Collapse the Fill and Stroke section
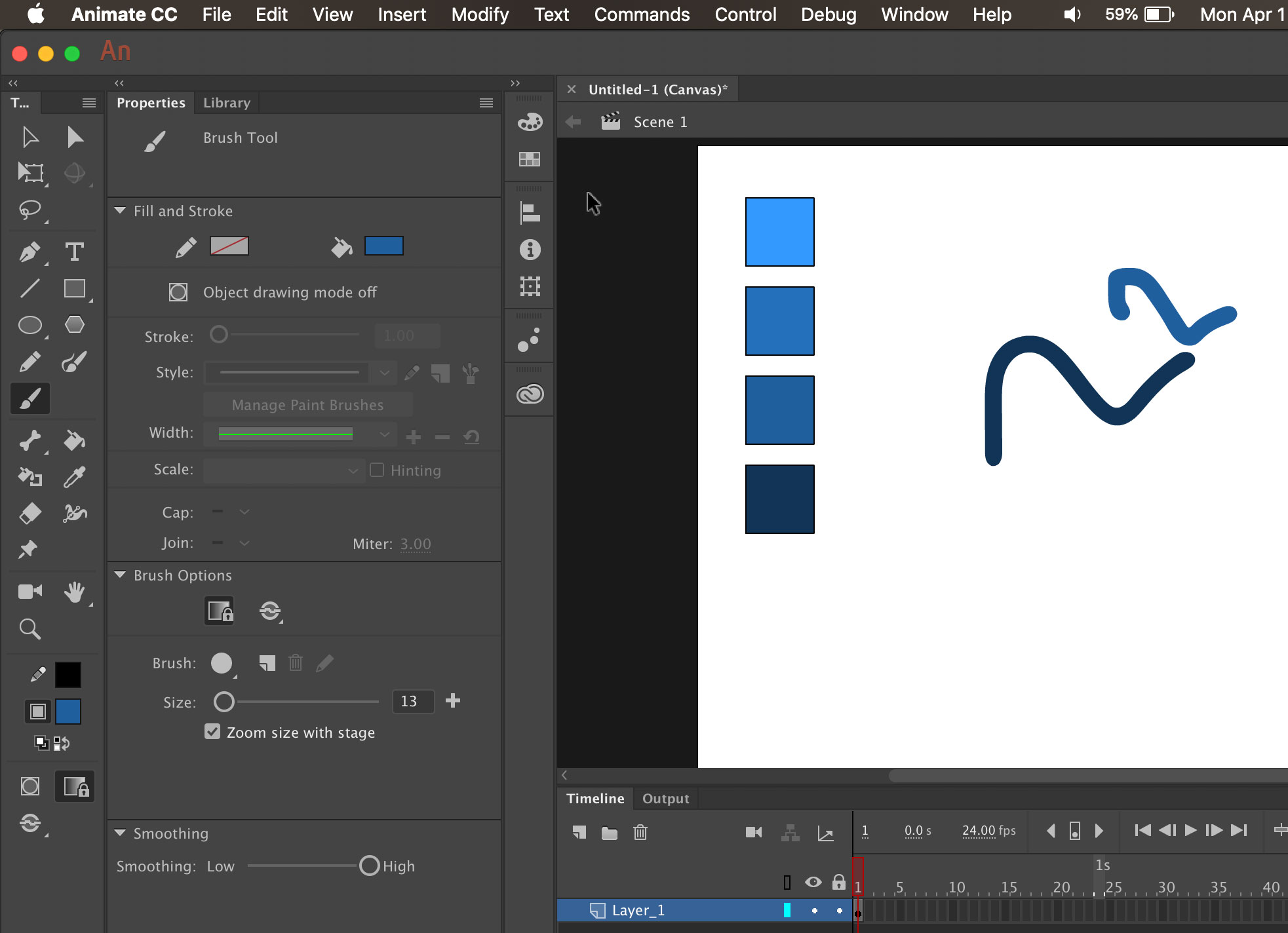The image size is (1288, 933). click(121, 211)
